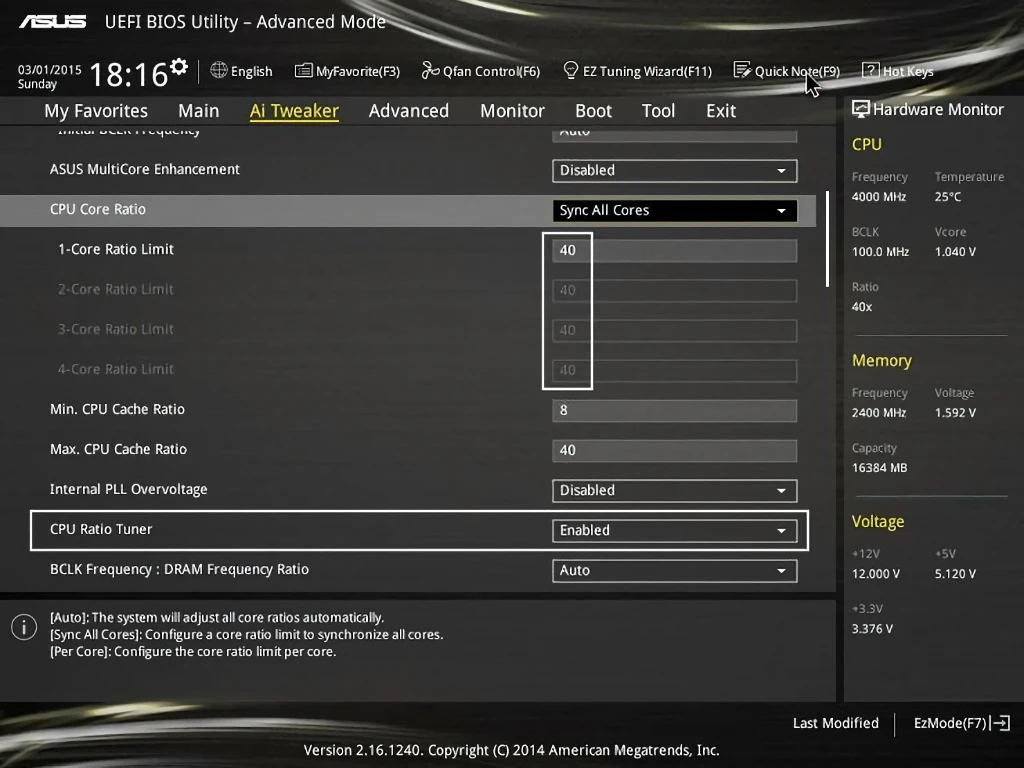Click the BCLK 100.0 MHz value
This screenshot has height=768, width=1024.
(x=880, y=251)
